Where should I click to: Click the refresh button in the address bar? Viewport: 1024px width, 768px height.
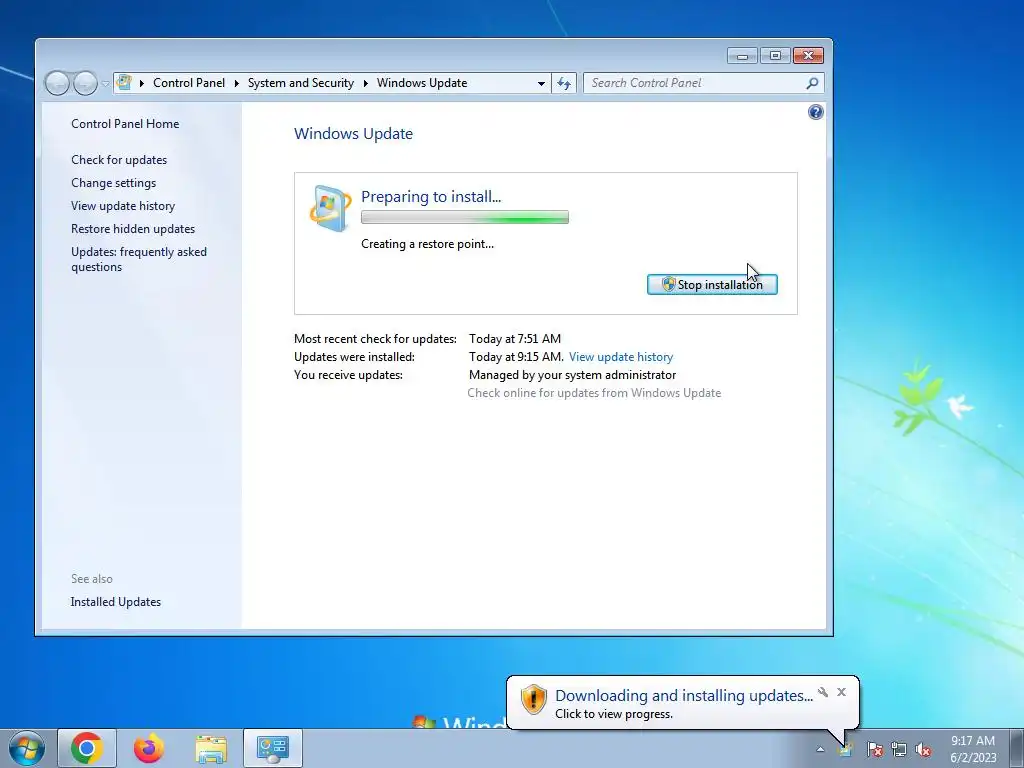pos(564,84)
